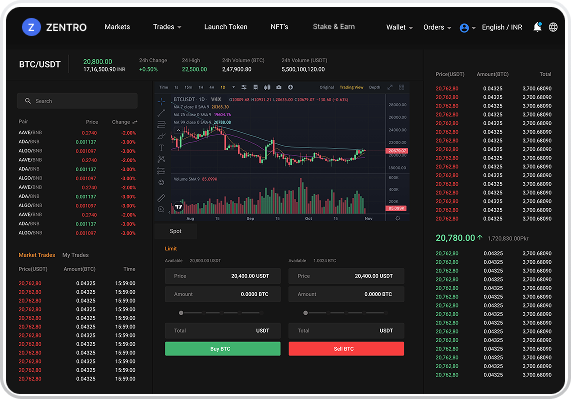Select the Limit order type tab
Image resolution: width=571 pixels, height=399 pixels.
(170, 249)
